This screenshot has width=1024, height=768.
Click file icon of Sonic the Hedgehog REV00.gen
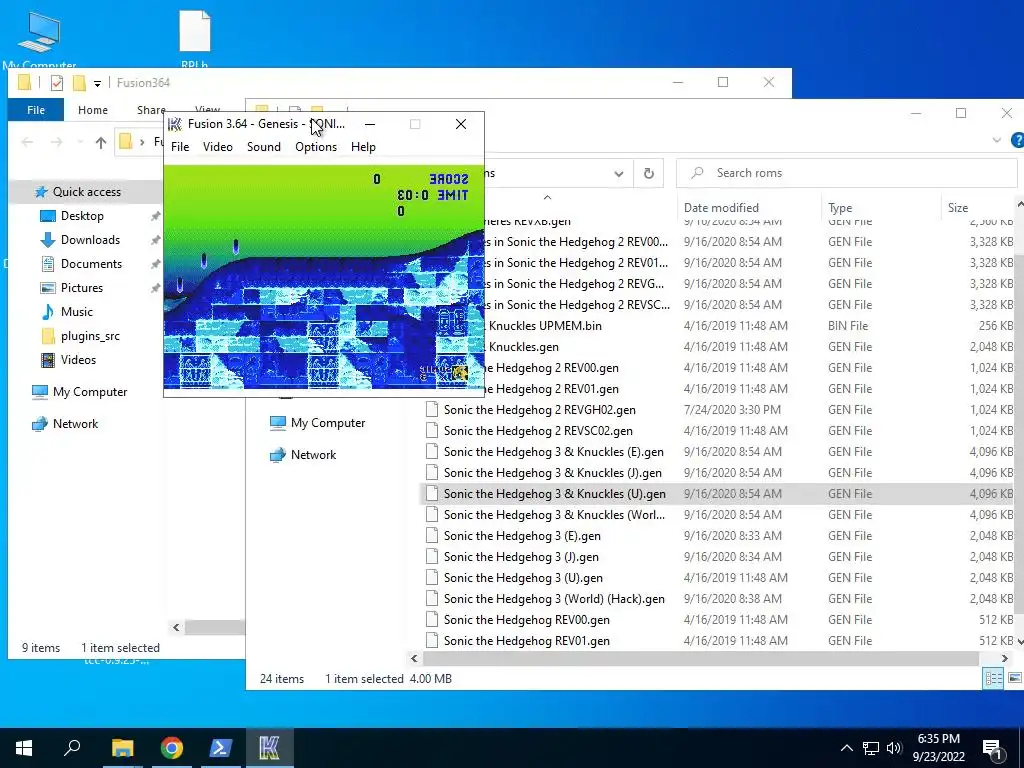click(x=431, y=620)
